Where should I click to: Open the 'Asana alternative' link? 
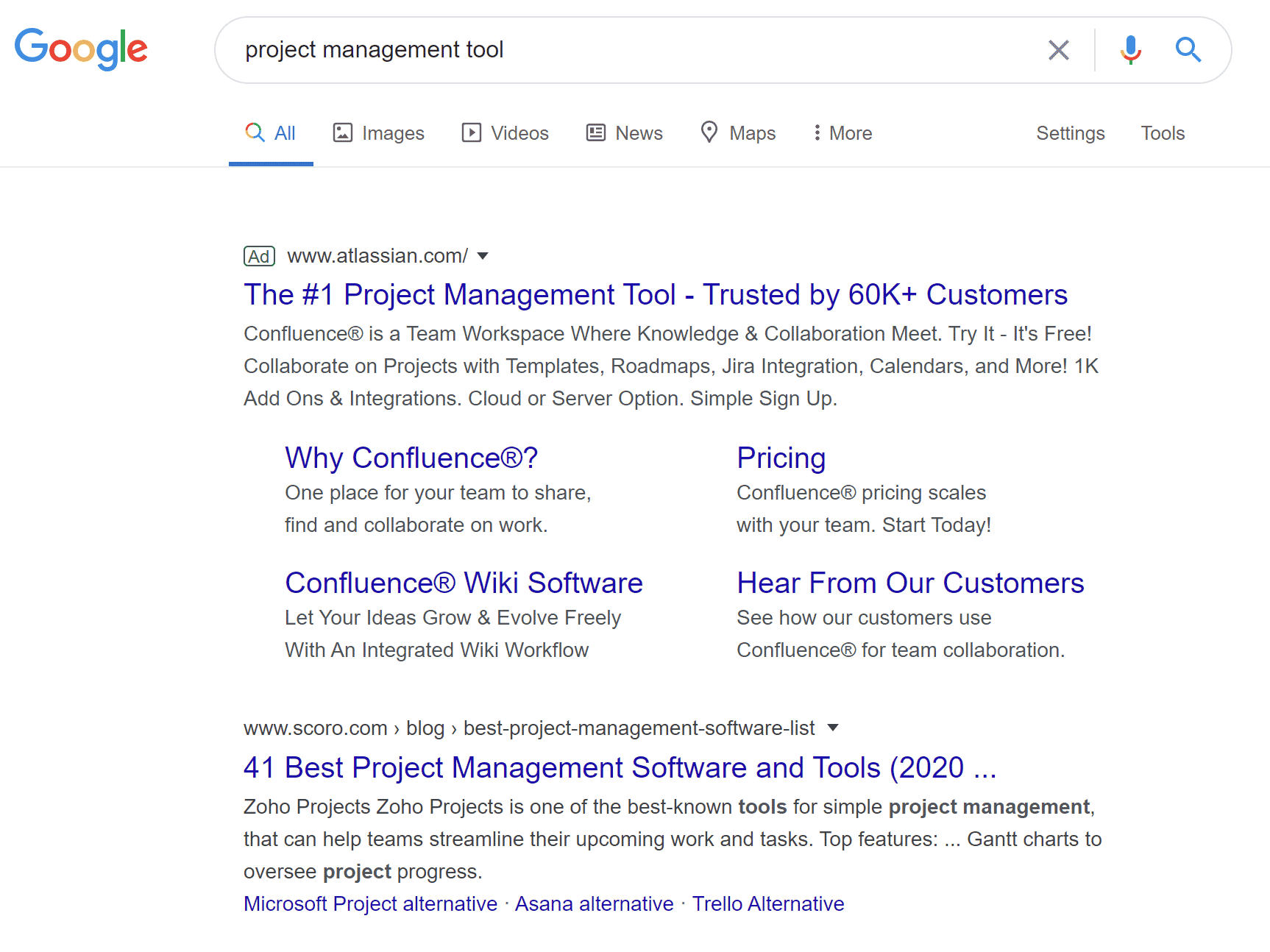pyautogui.click(x=594, y=903)
